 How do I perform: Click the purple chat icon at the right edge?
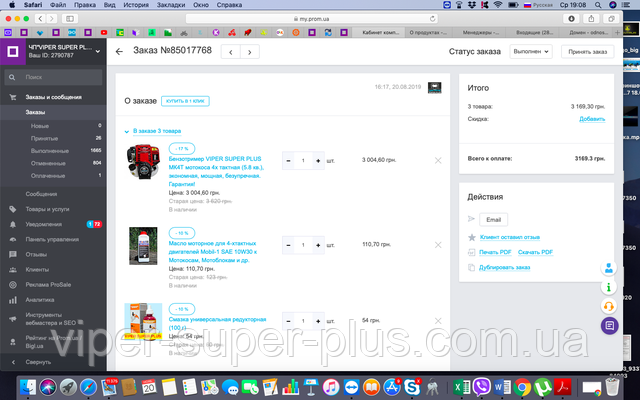coord(609,326)
